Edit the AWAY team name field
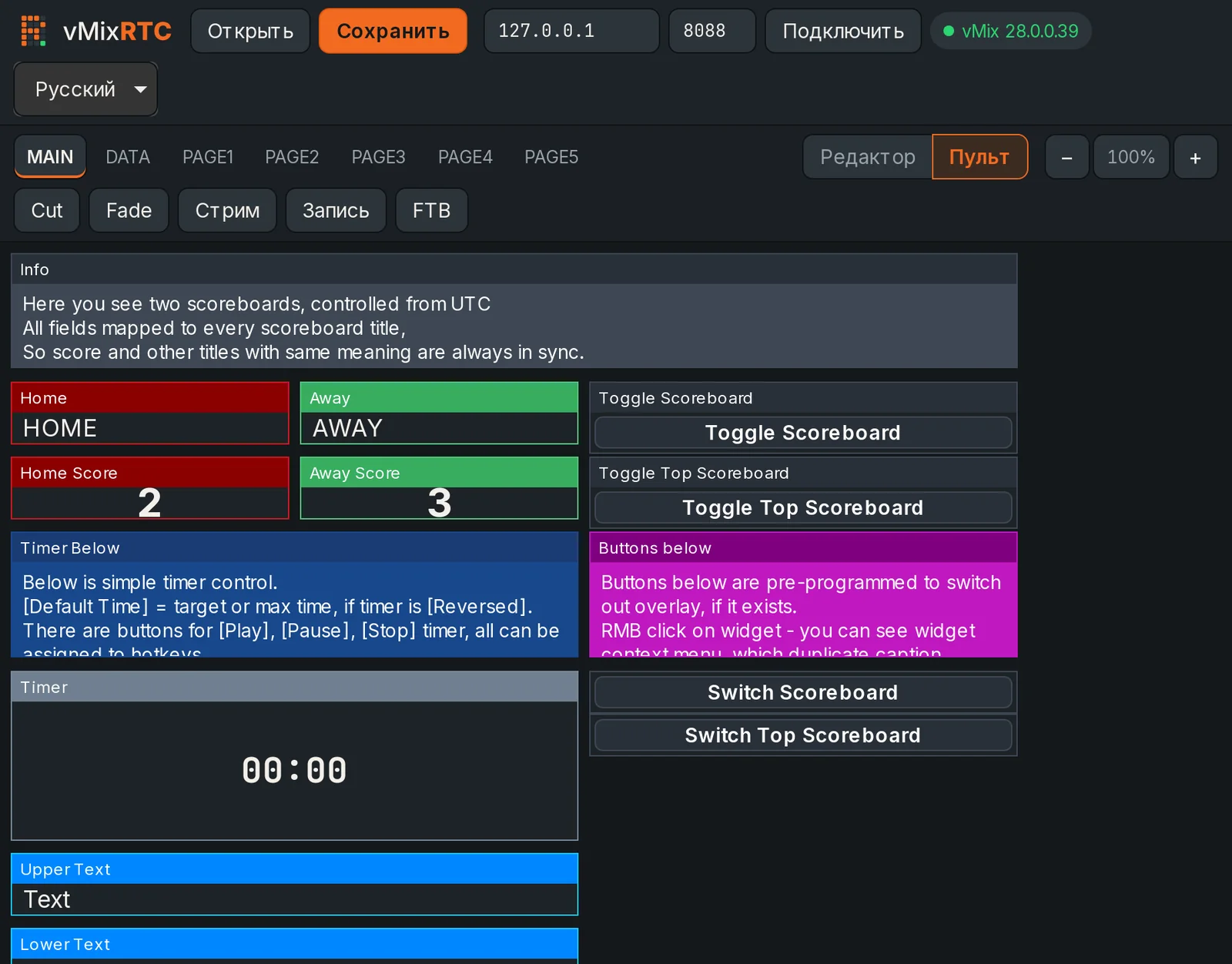 [439, 428]
